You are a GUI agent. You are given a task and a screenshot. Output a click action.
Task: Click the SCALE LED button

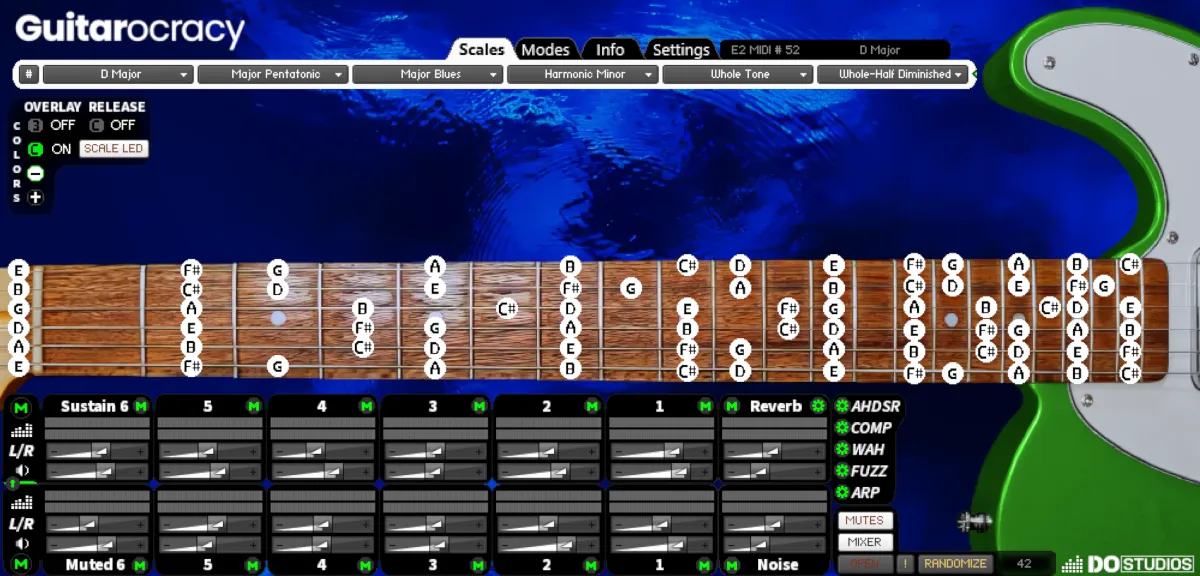click(114, 149)
